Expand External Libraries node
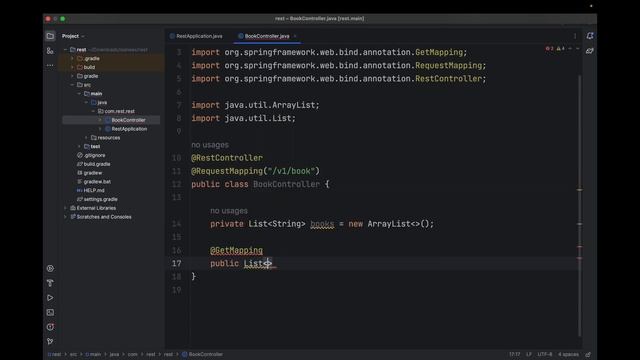640x360 pixels. pyautogui.click(x=65, y=208)
